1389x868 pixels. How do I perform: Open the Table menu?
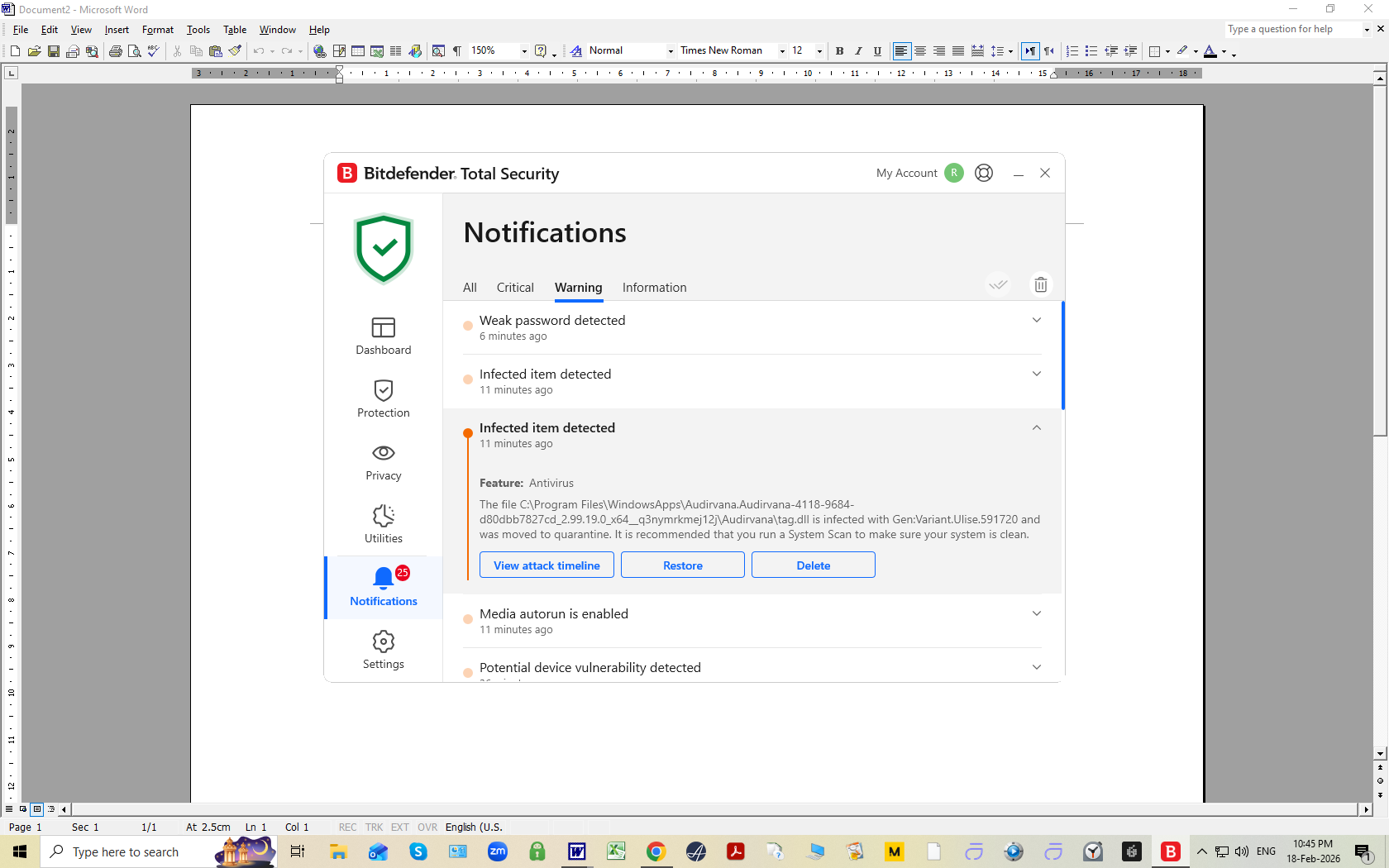coord(235,30)
